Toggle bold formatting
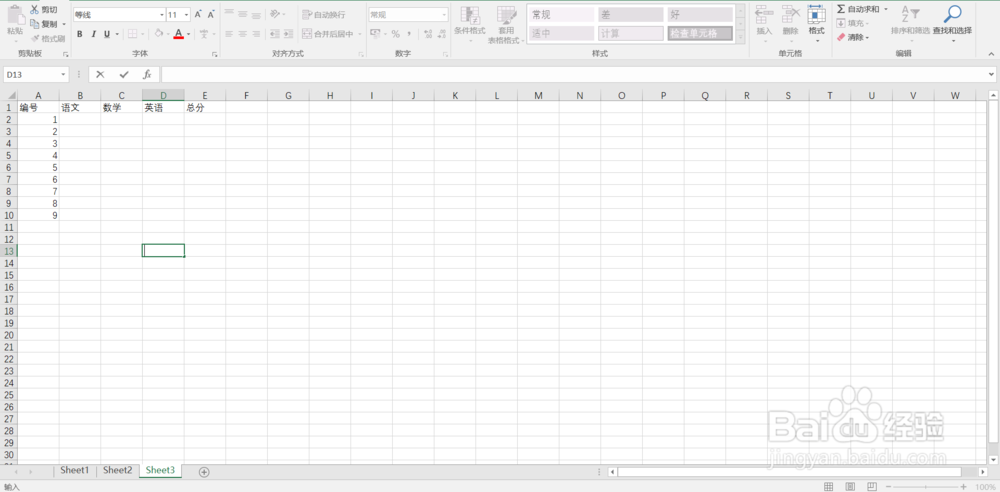 pyautogui.click(x=80, y=34)
